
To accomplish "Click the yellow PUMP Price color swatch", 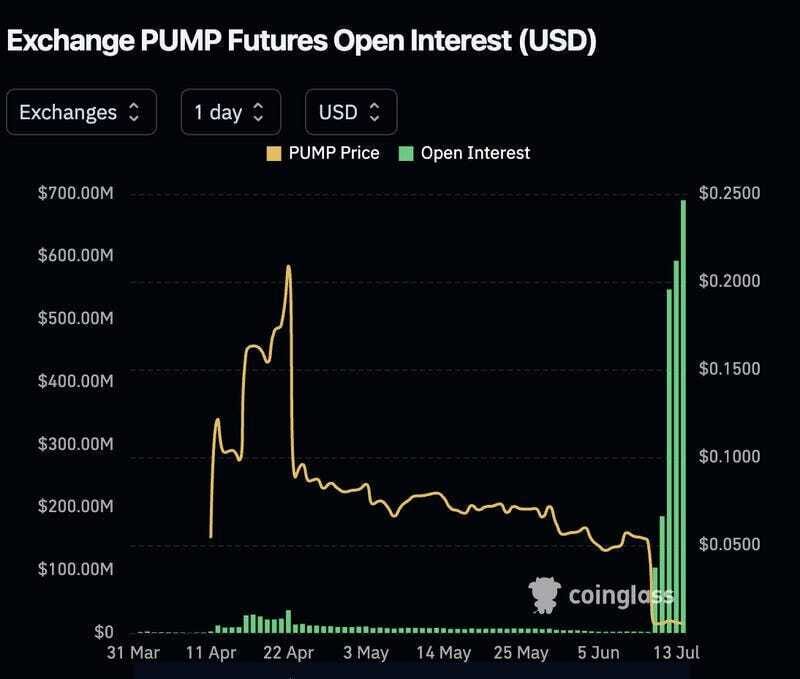I will click(x=274, y=154).
